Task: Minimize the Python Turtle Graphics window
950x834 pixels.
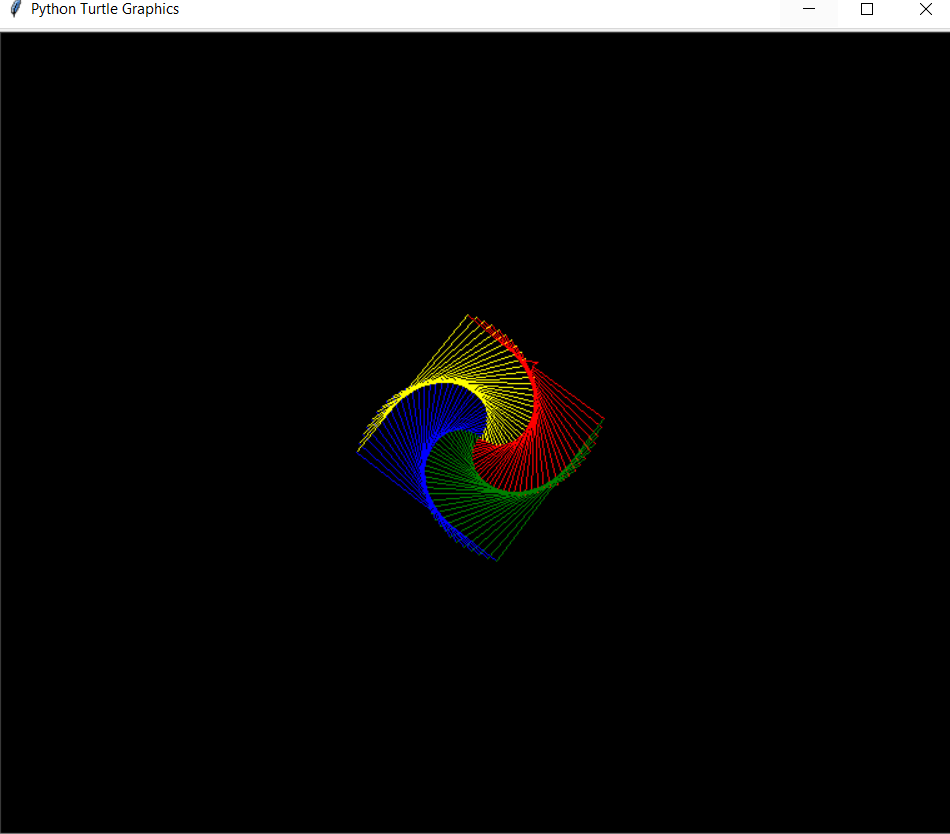Action: [x=809, y=9]
